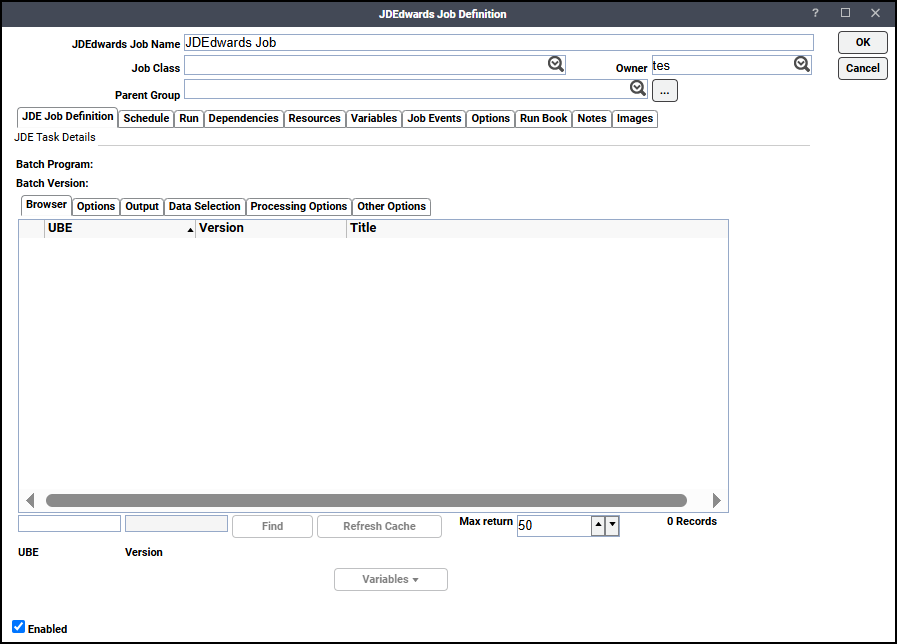The image size is (897, 644).
Task: Click the horizontal scrollbar thumb in Browser table
Action: (366, 500)
